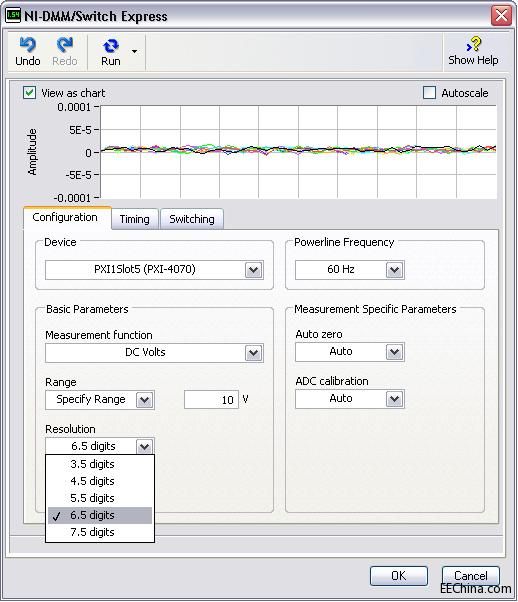The image size is (518, 602).
Task: Open the Device dropdown arrow
Action: [253, 270]
